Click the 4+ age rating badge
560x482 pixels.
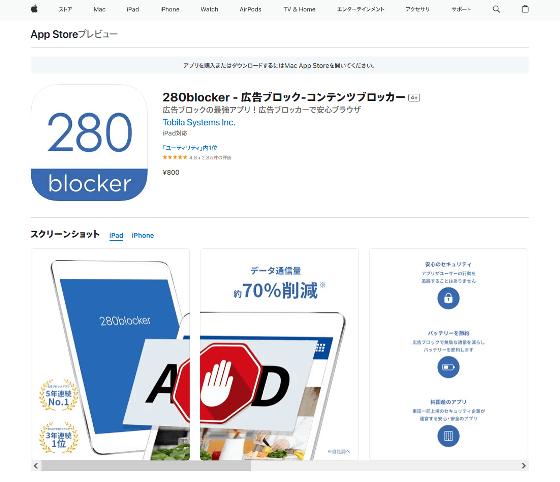tap(414, 97)
